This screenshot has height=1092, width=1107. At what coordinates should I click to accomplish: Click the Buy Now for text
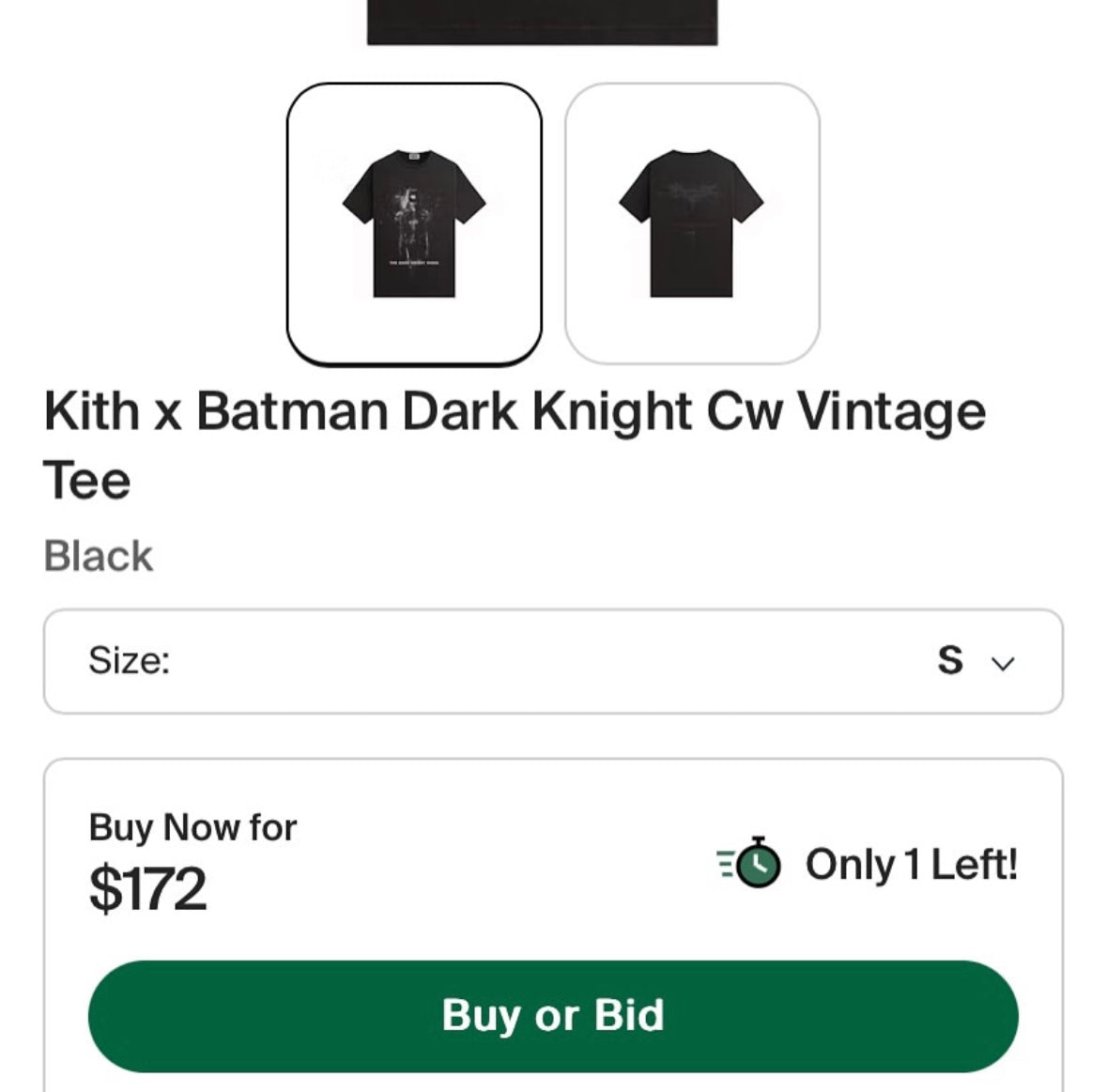tap(192, 827)
